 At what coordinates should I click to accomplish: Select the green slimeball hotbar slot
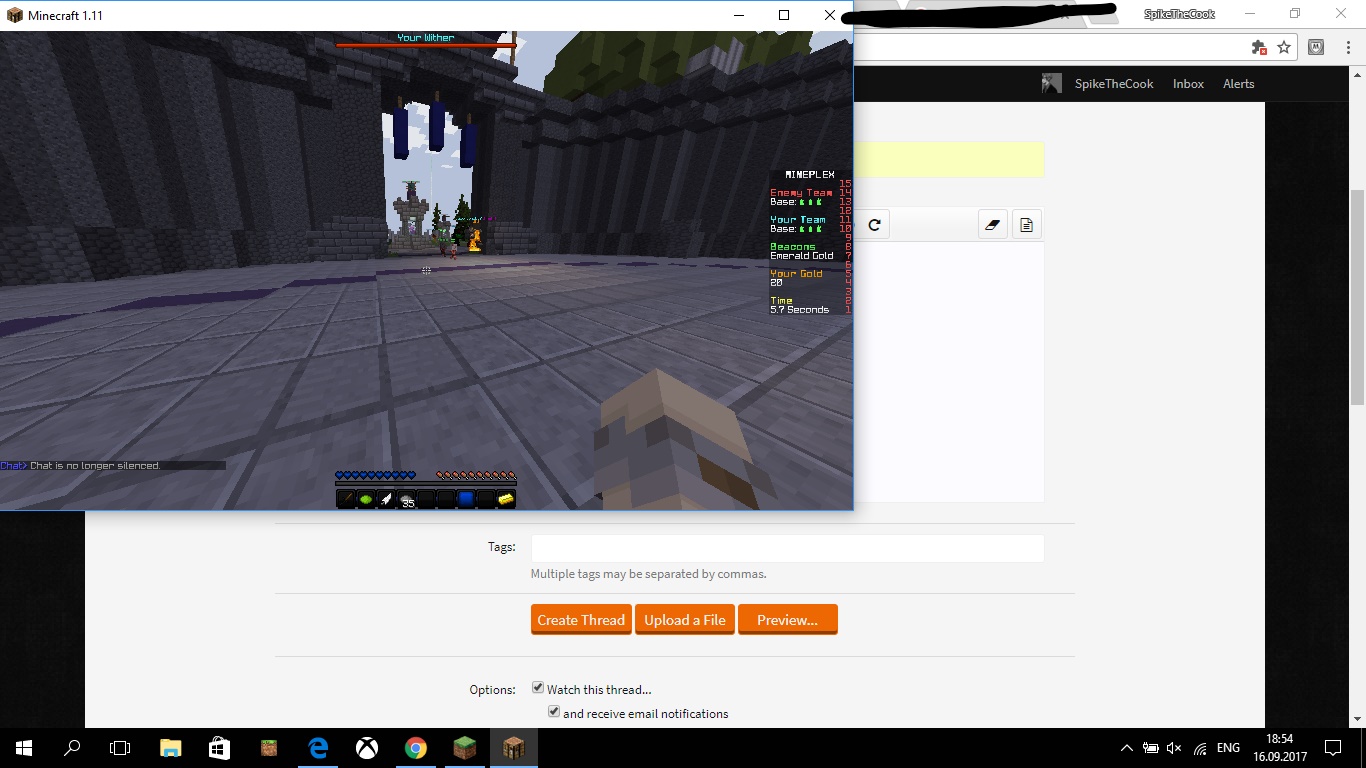pyautogui.click(x=366, y=499)
